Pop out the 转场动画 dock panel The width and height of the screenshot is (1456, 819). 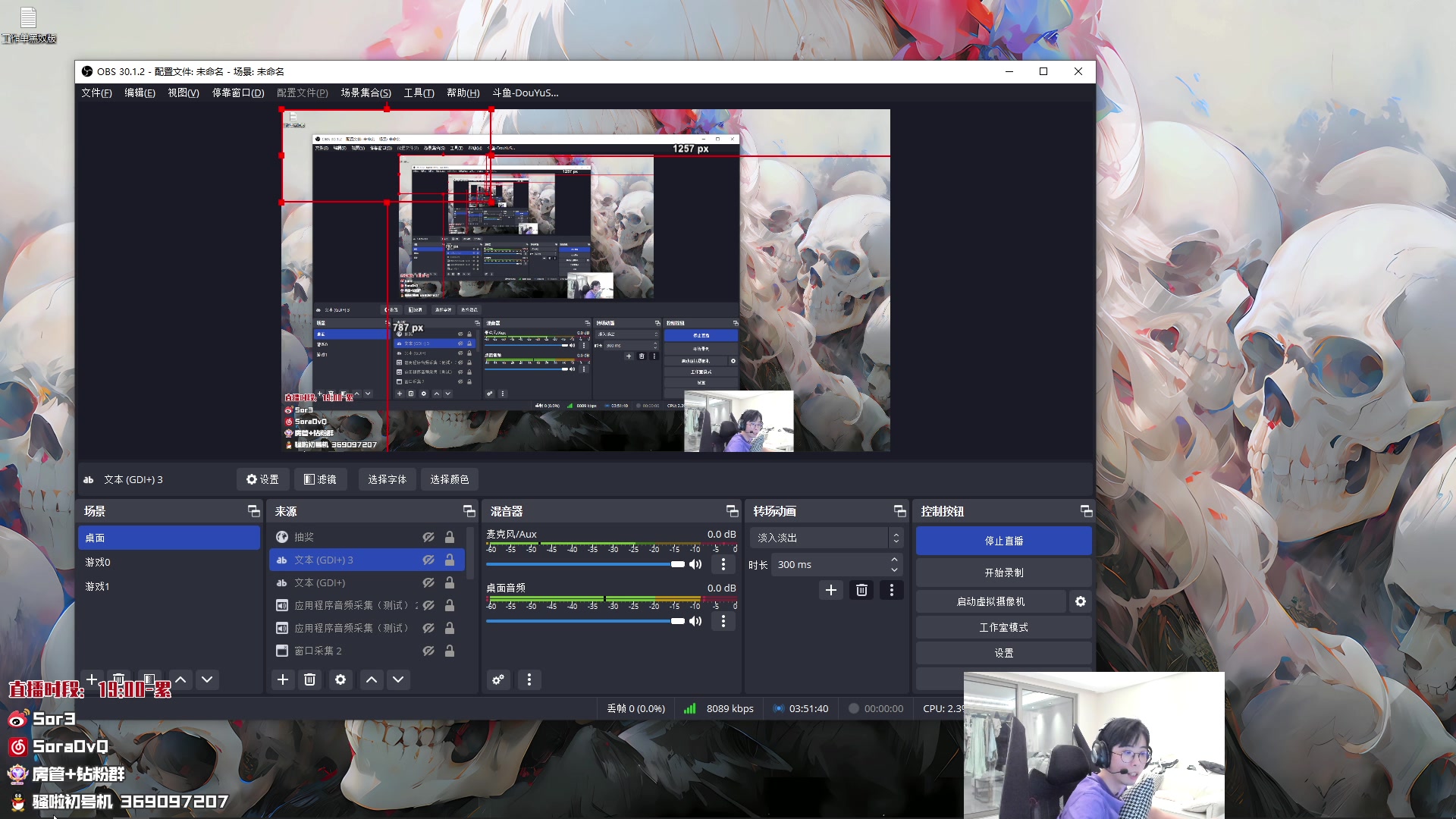[899, 511]
